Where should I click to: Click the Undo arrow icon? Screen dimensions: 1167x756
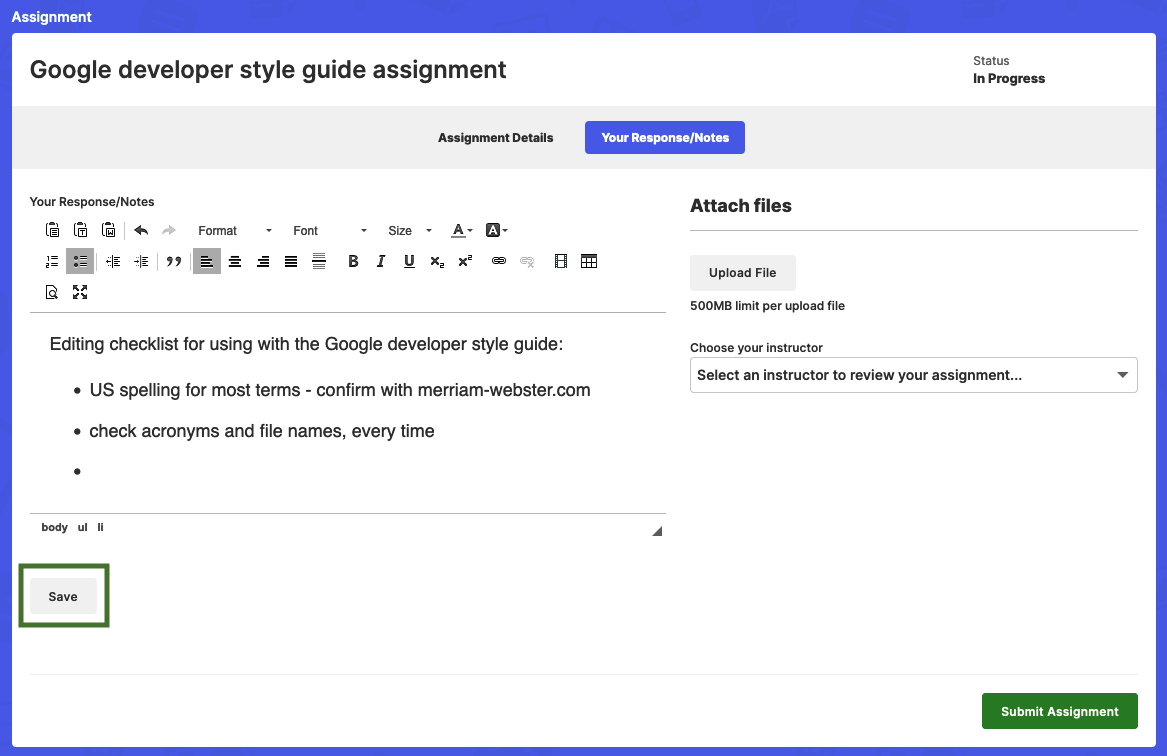140,230
